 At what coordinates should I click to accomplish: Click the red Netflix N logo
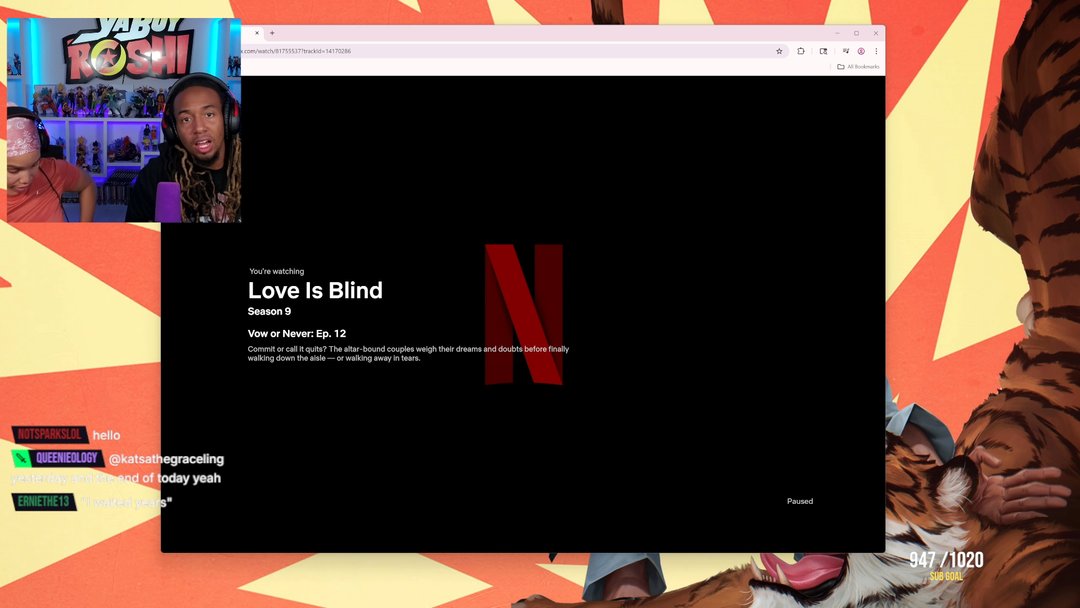coord(523,314)
